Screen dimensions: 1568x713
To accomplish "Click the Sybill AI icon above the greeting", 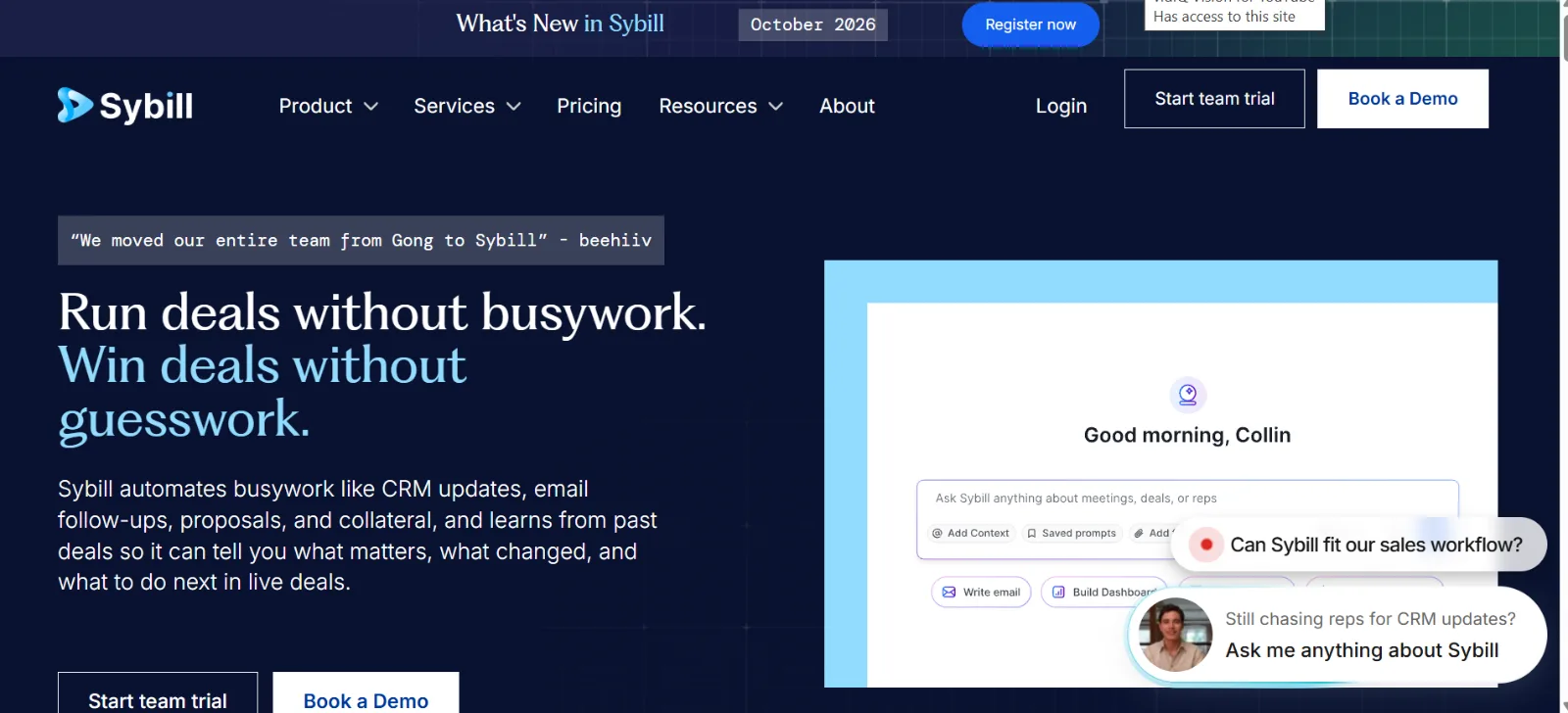I will 1188,395.
